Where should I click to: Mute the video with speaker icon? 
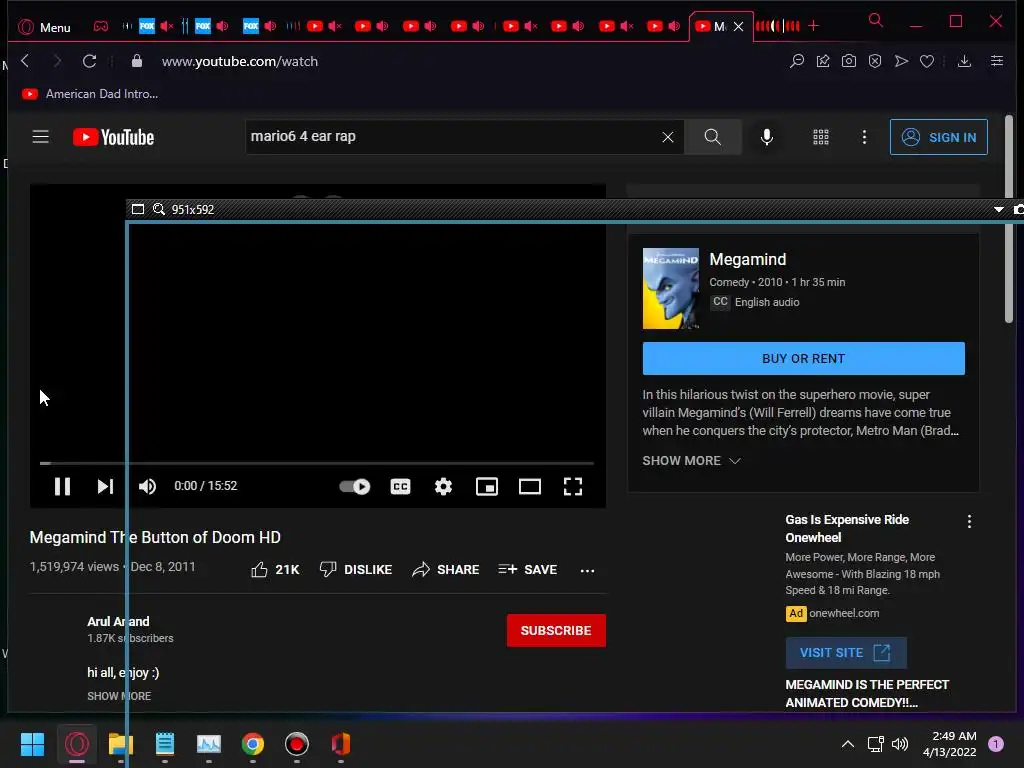148,486
